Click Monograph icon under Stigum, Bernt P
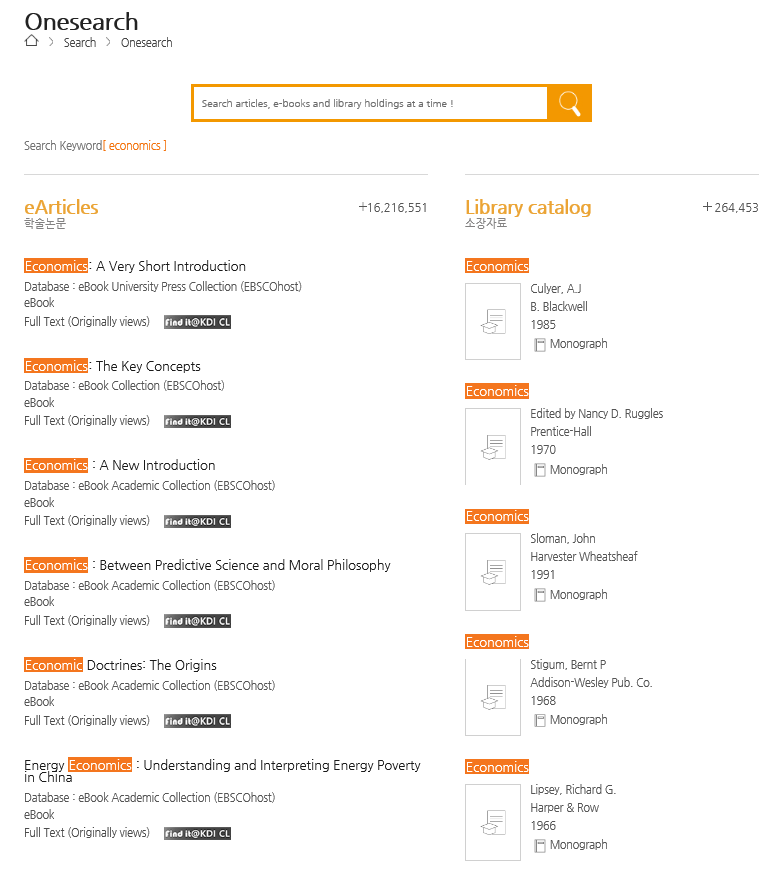Image resolution: width=782 pixels, height=878 pixels. click(540, 720)
